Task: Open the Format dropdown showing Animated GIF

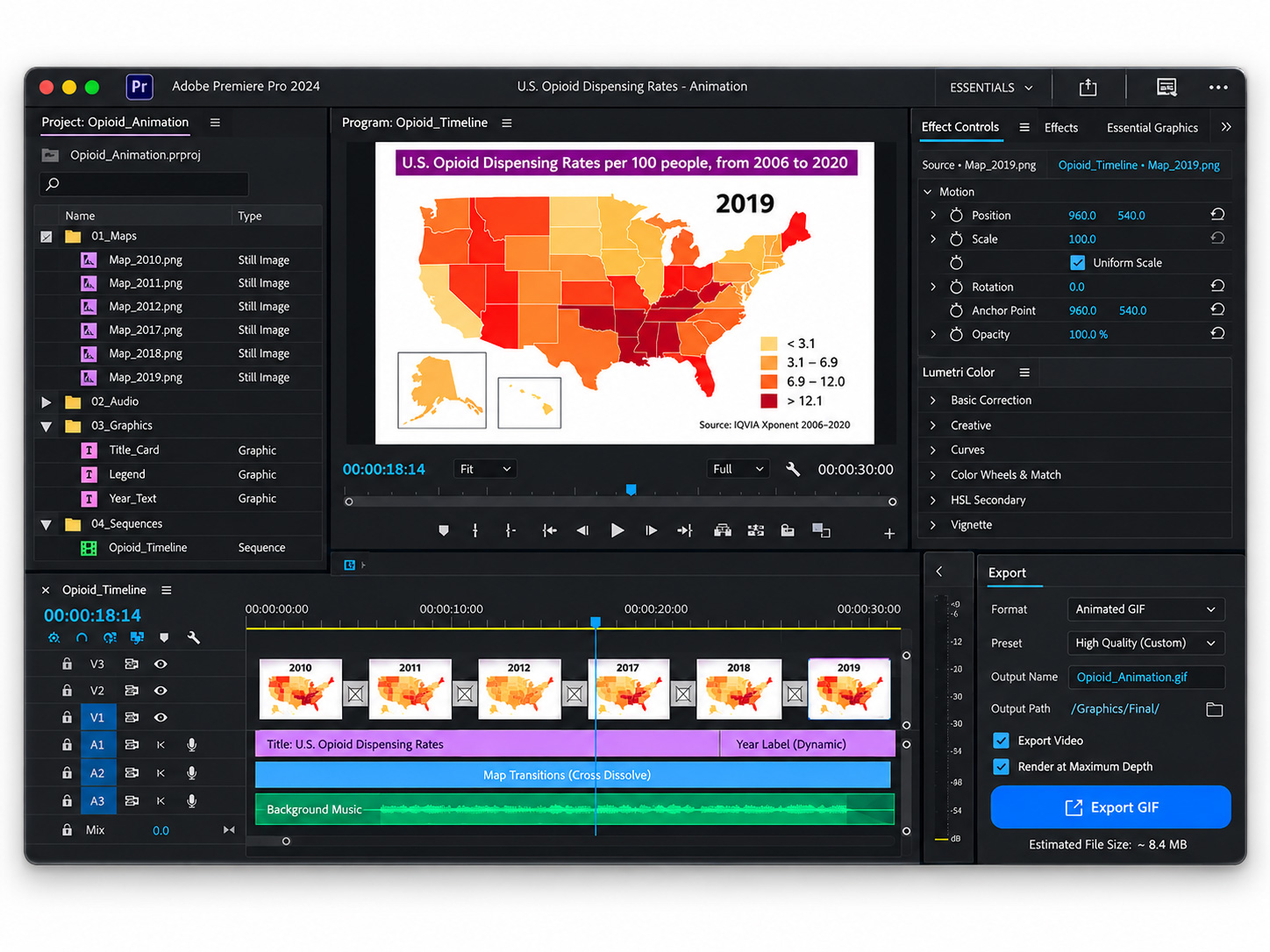Action: click(1145, 609)
